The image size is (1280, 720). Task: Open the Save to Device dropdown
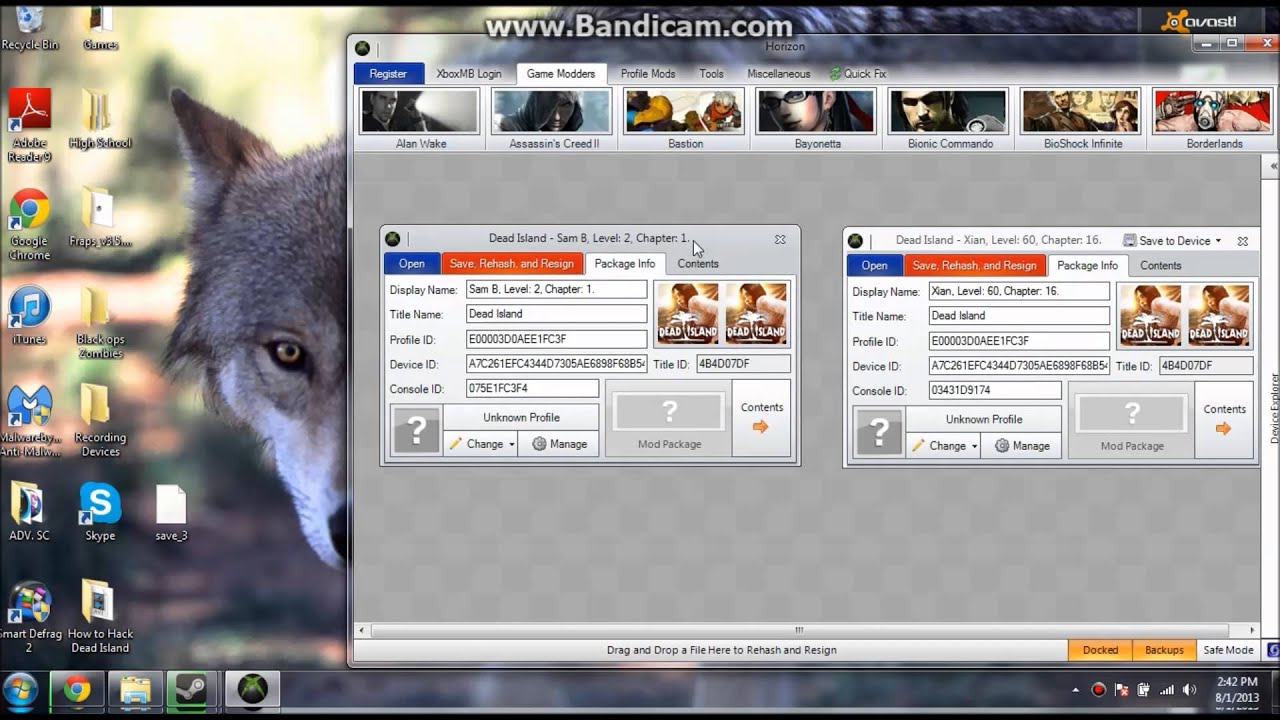(1172, 240)
